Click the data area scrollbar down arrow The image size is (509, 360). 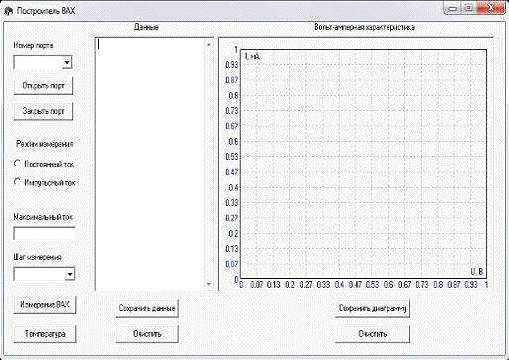(x=209, y=284)
